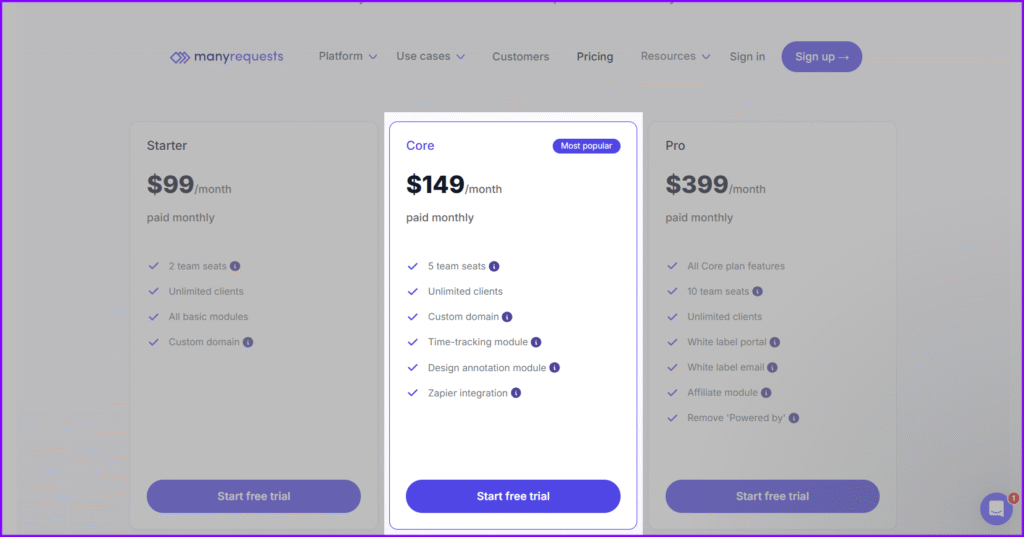The image size is (1024, 537).
Task: Click info icon beside Time-tracking module
Action: tap(536, 342)
